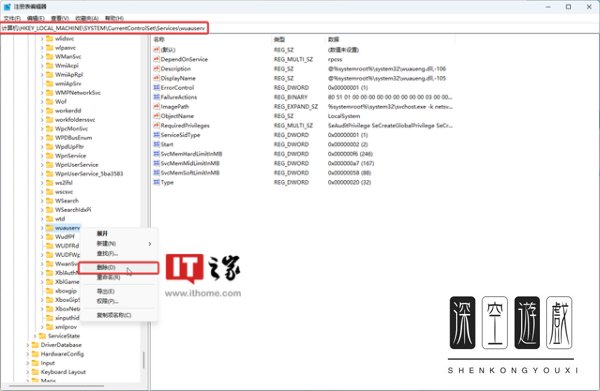This screenshot has width=600, height=391.
Task: Click the Type DWORD value icon
Action: pyautogui.click(x=156, y=182)
